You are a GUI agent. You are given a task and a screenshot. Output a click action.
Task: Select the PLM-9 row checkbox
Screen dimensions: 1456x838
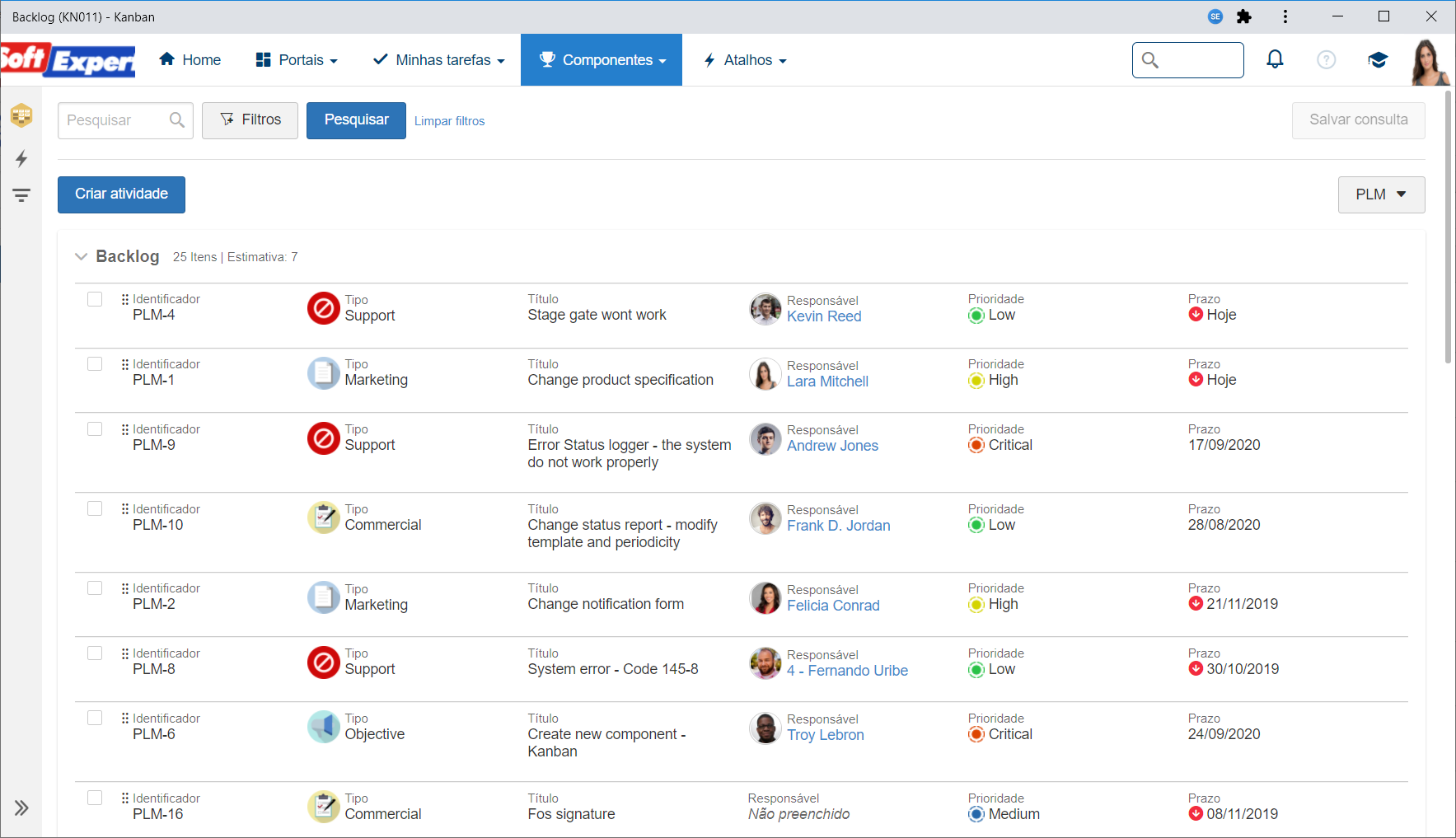pos(95,429)
